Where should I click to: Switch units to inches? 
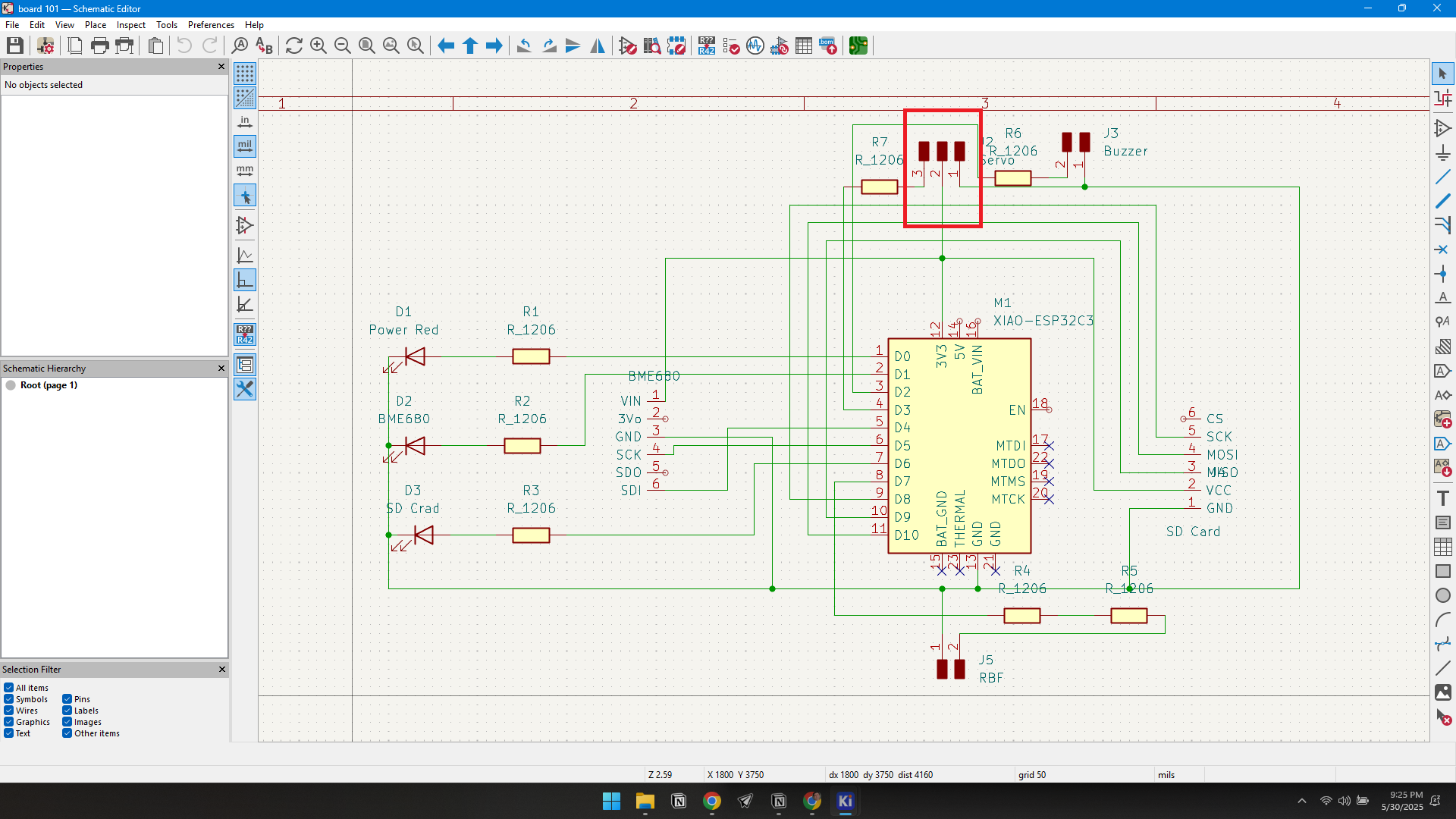(x=245, y=122)
